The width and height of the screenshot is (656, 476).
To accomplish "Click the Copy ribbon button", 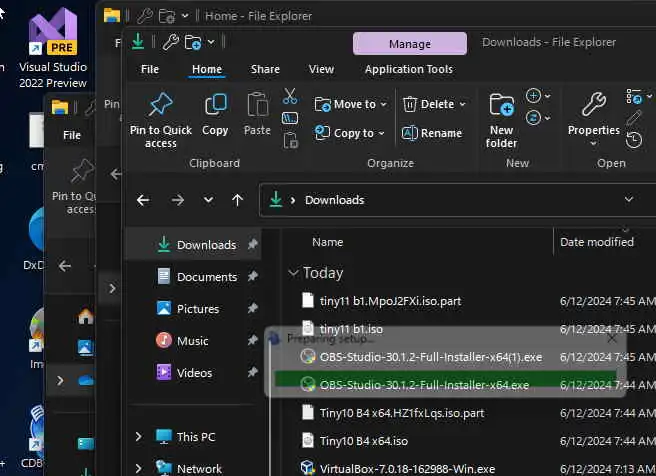I will pyautogui.click(x=215, y=114).
